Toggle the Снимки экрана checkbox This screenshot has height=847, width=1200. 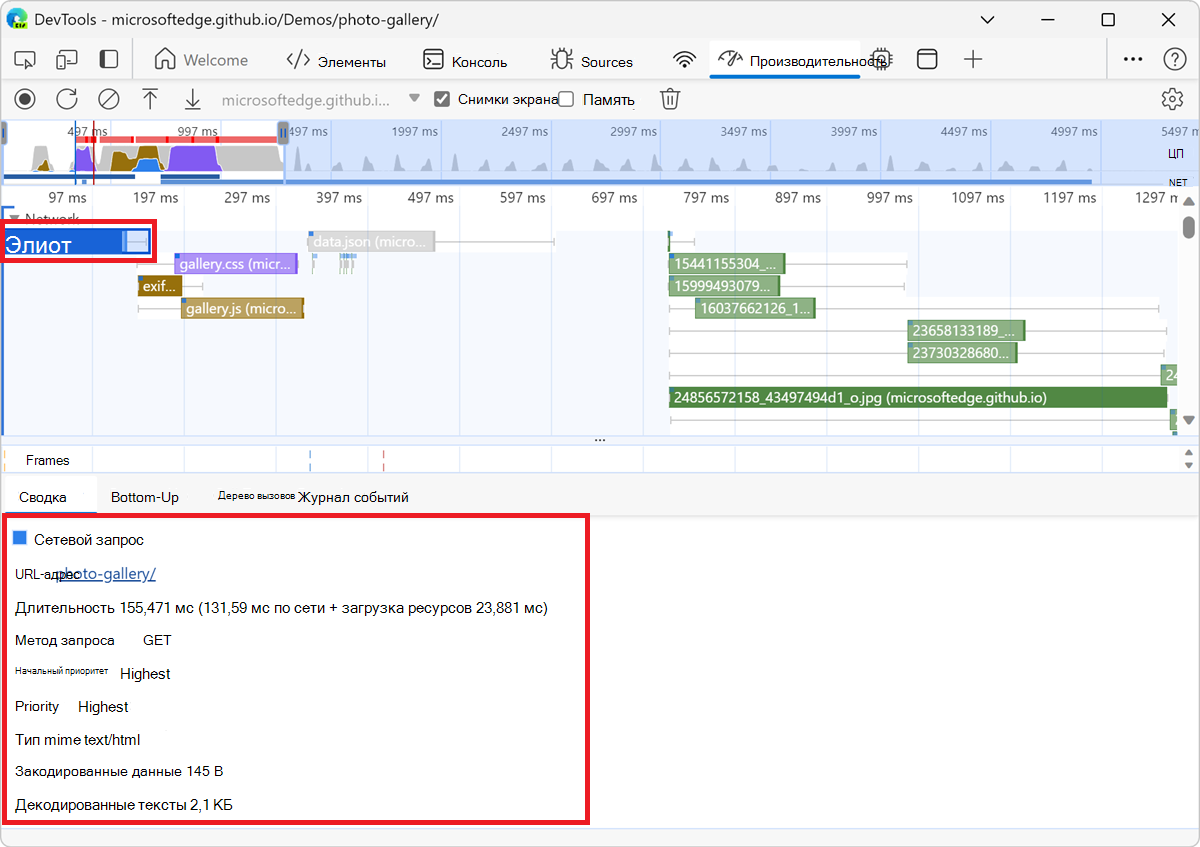(442, 99)
